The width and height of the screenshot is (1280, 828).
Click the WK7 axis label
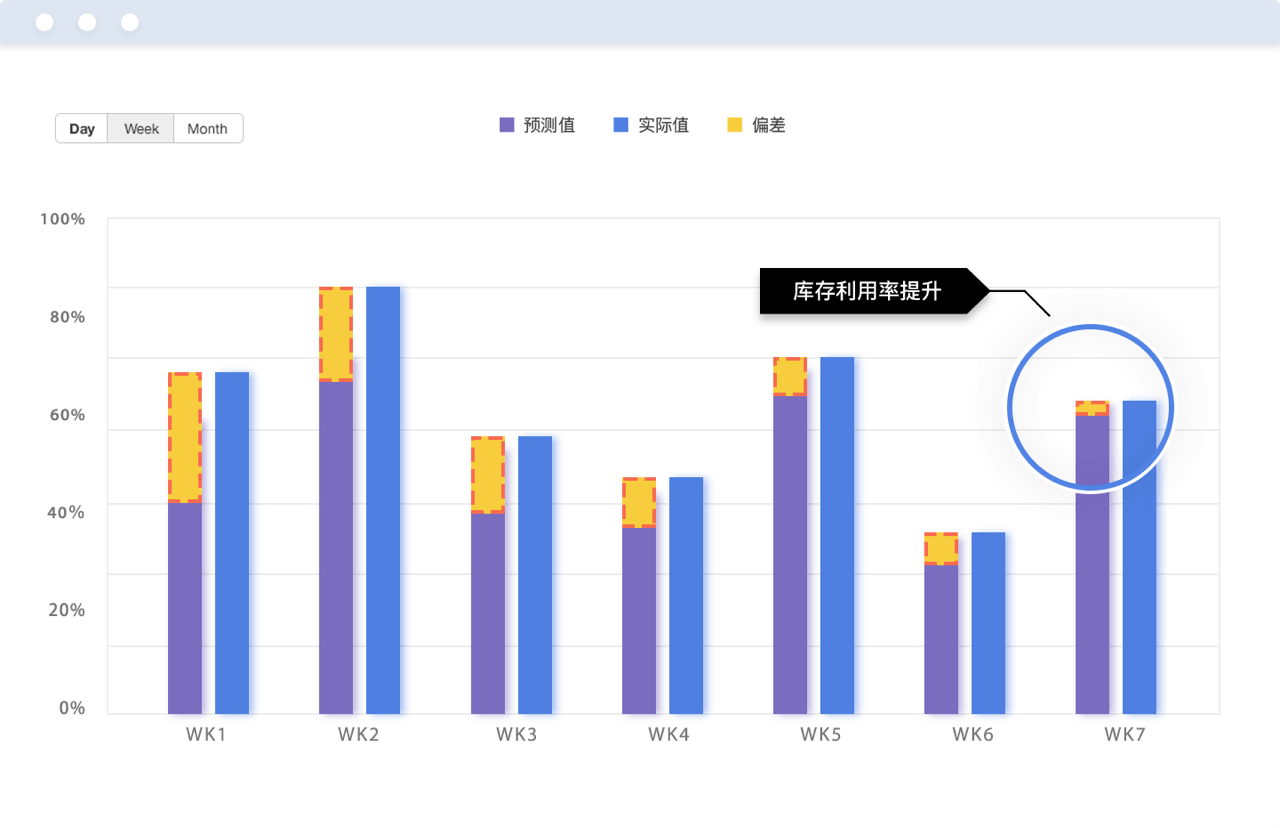[1125, 735]
